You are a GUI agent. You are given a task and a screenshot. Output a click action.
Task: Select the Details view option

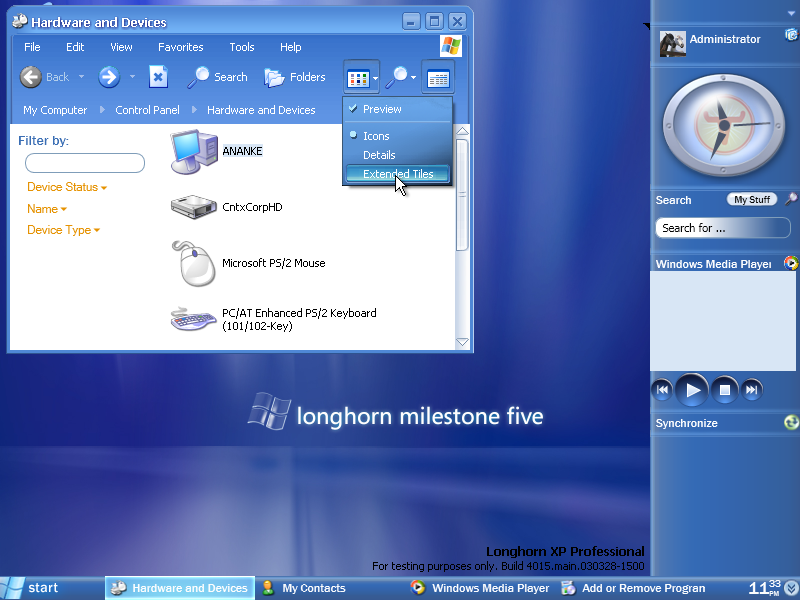[397, 155]
